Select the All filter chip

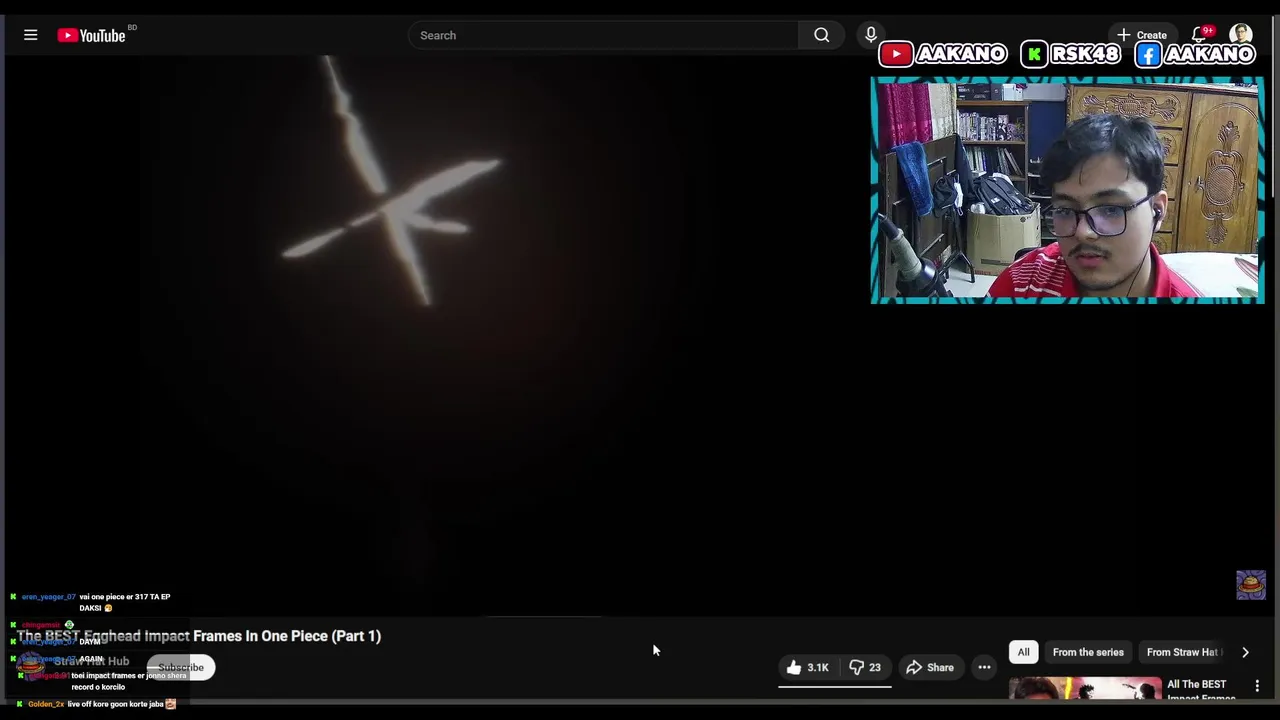(x=1023, y=652)
